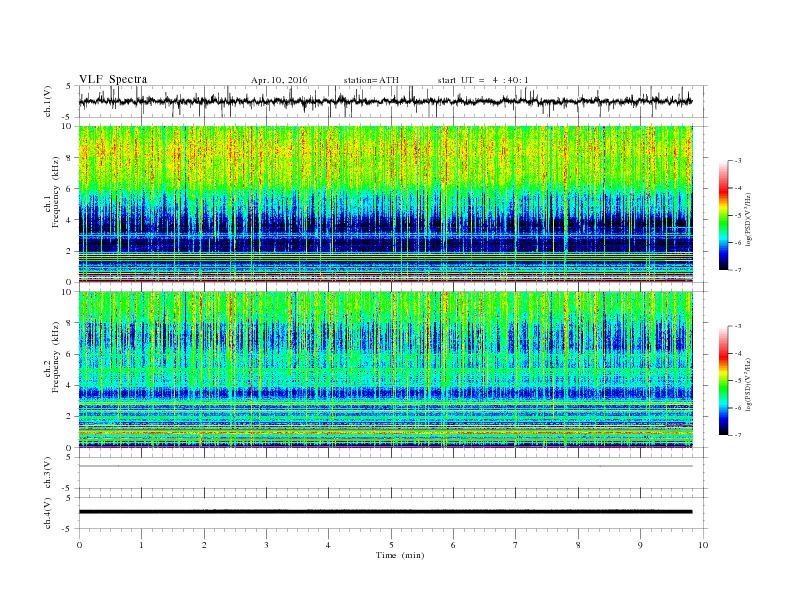The width and height of the screenshot is (792, 612).
Task: Click the "7" tick on the Time axis
Action: [516, 545]
